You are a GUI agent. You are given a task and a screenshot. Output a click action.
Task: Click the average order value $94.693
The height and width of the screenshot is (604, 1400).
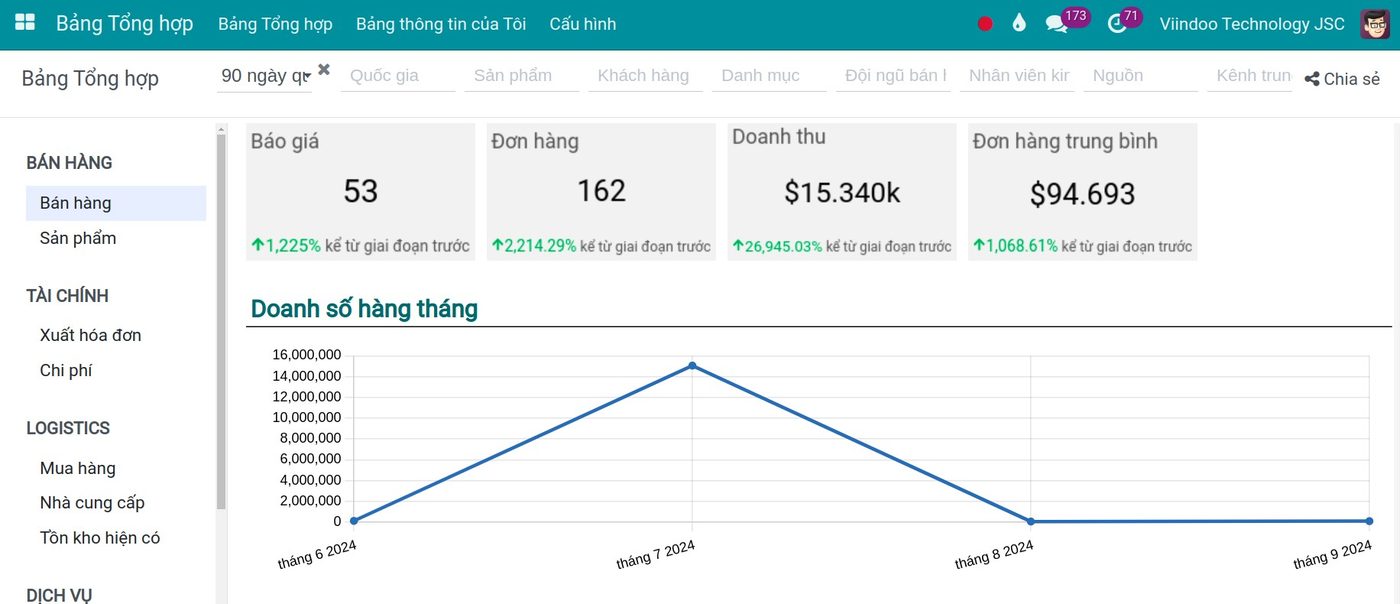pyautogui.click(x=1083, y=194)
